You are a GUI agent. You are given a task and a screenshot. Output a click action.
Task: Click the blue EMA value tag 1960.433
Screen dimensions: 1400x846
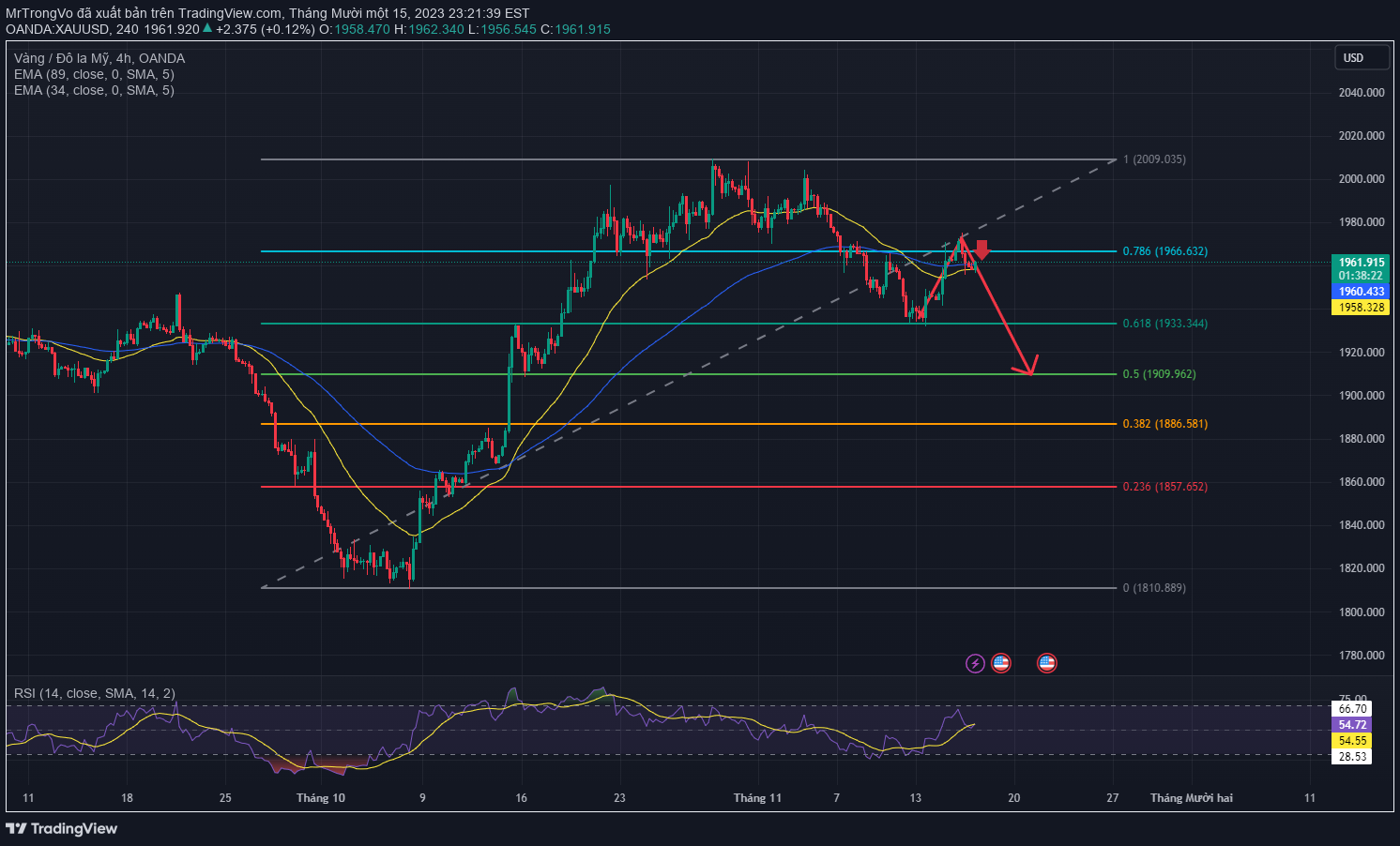(1361, 292)
